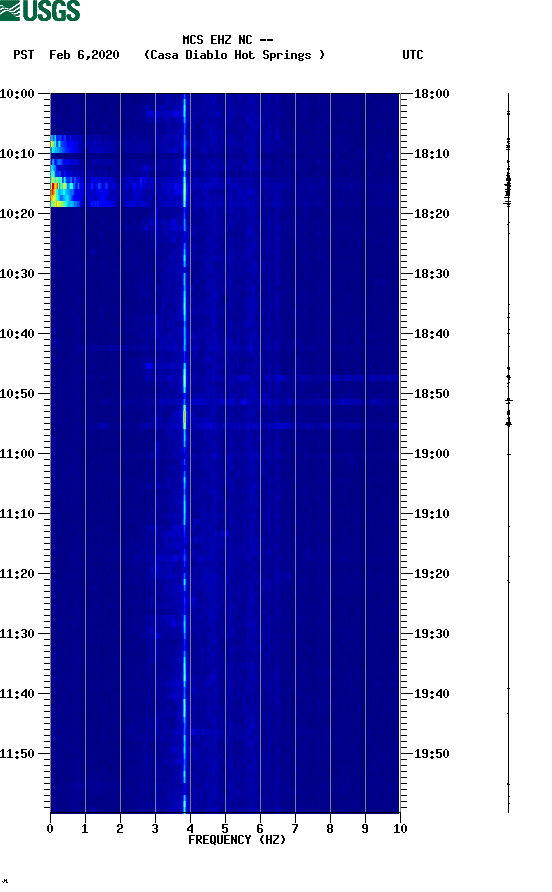Image resolution: width=552 pixels, height=892 pixels.
Task: Click the frequency axis tick '2'
Action: 120,828
